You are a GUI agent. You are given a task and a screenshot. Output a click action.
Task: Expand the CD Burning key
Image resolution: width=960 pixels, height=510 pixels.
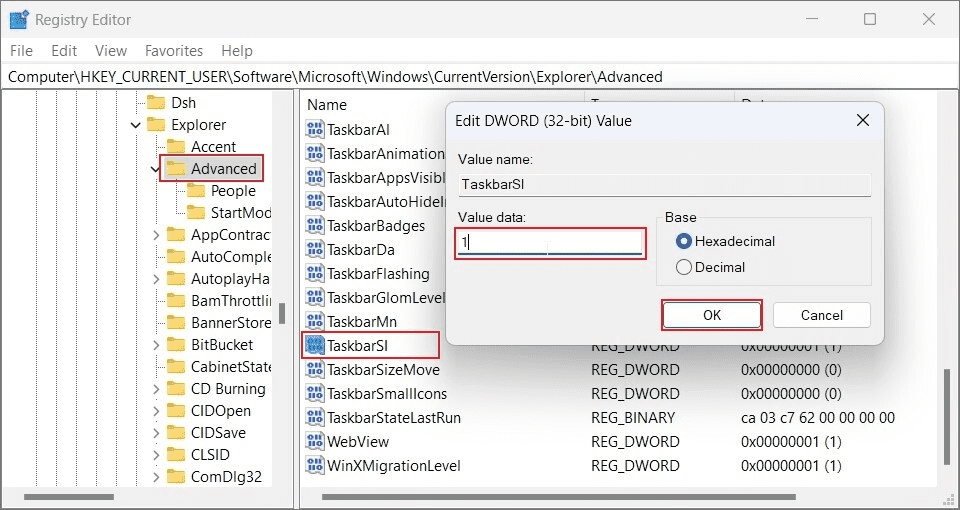[156, 389]
